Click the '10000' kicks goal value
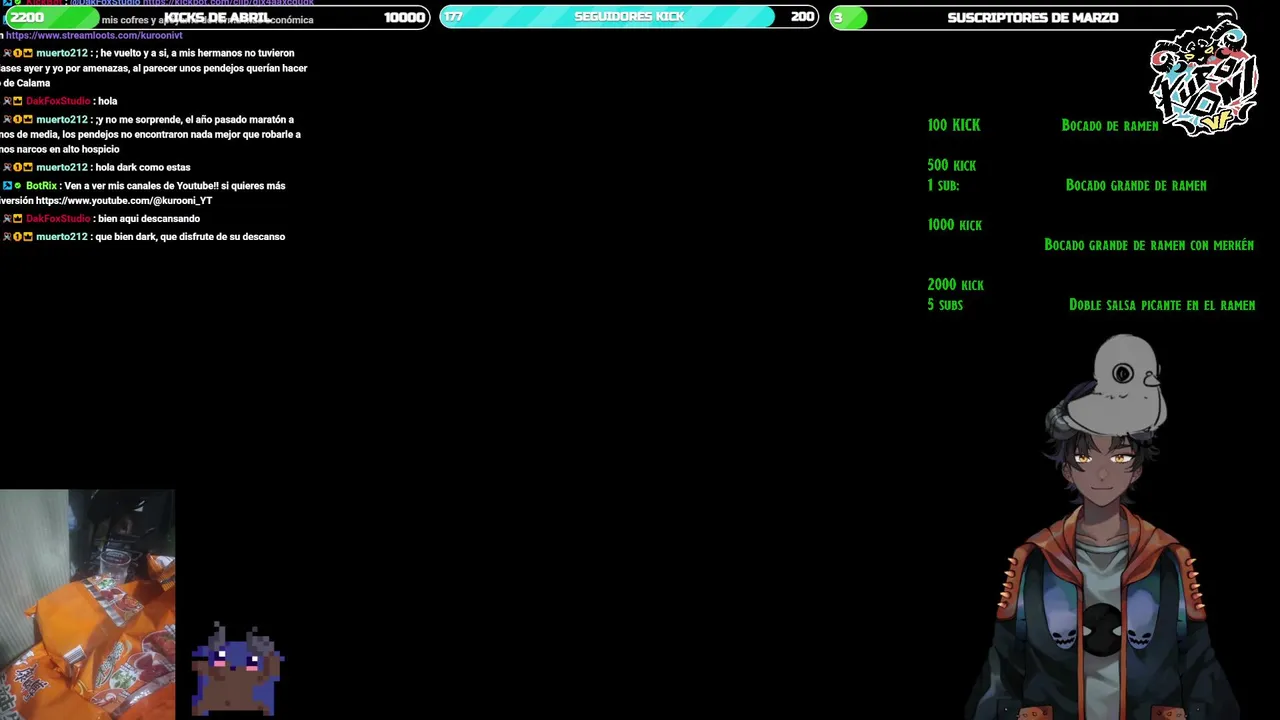 [404, 17]
